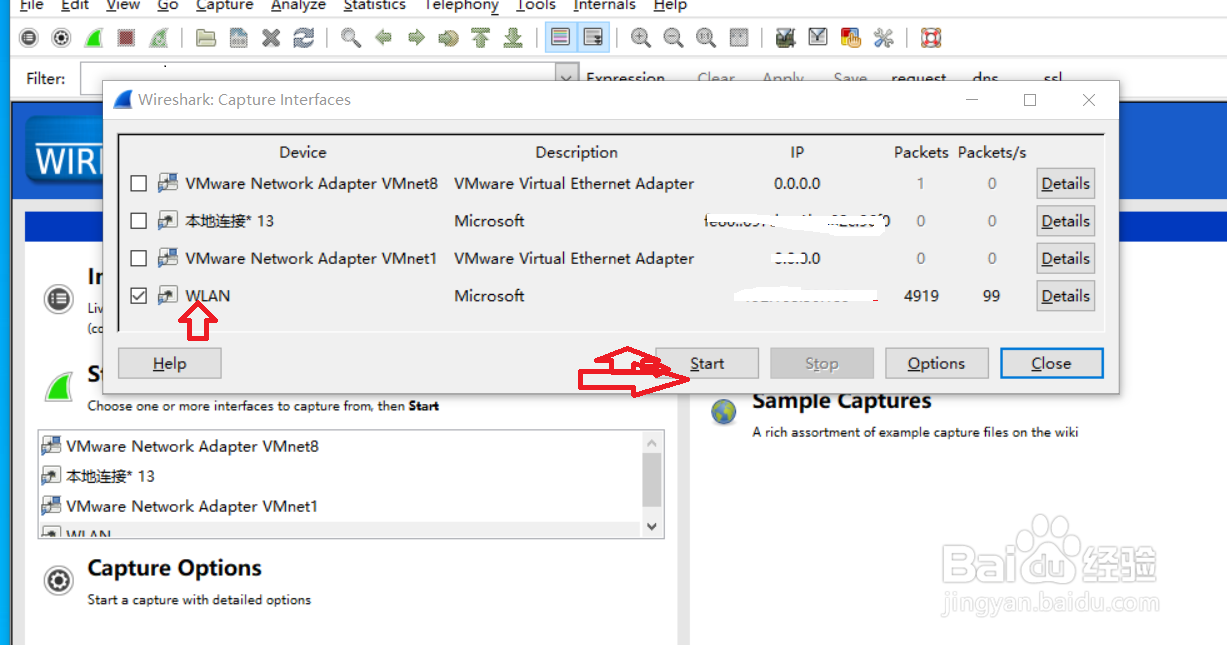Close the capture file with the X icon
The image size is (1227, 645).
pyautogui.click(x=271, y=38)
